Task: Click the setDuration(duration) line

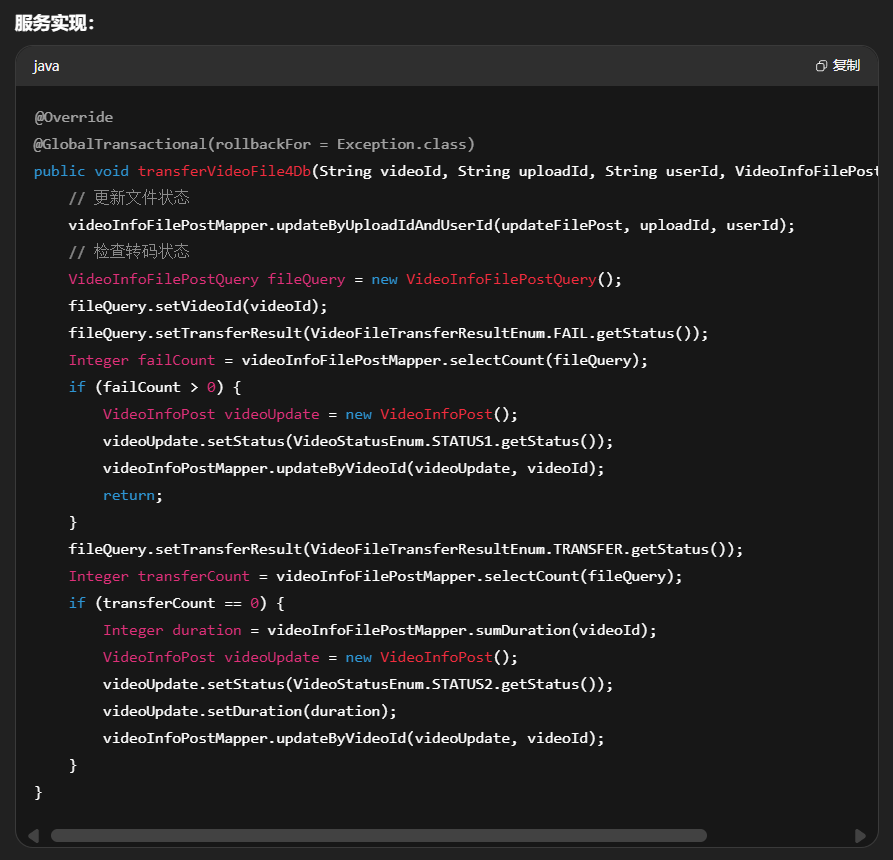Action: pyautogui.click(x=249, y=711)
